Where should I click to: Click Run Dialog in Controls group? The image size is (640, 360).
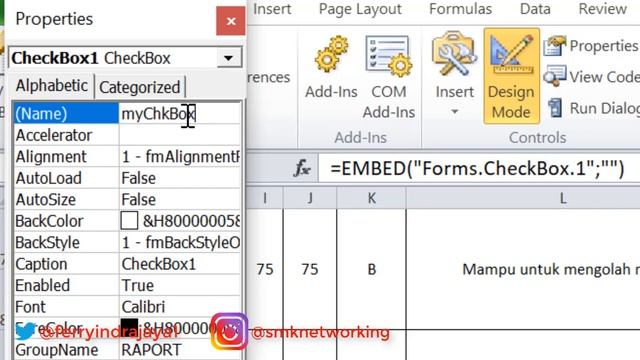pyautogui.click(x=593, y=108)
